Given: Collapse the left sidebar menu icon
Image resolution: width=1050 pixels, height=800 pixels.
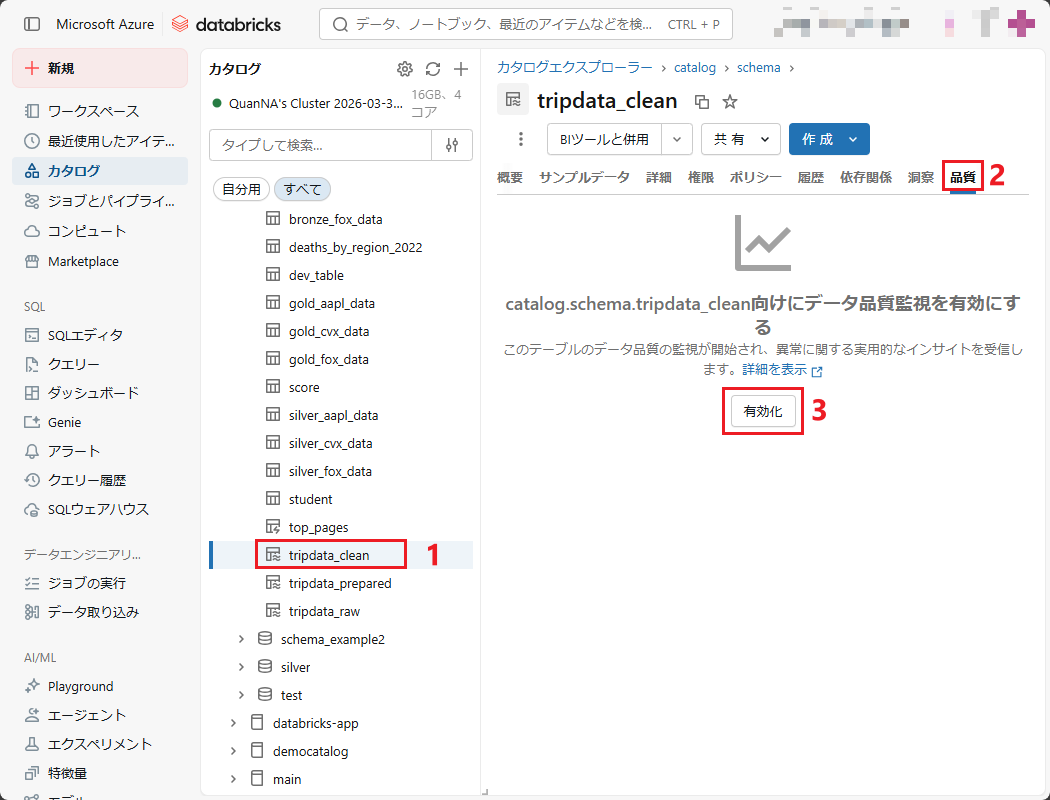Looking at the screenshot, I should tap(32, 24).
